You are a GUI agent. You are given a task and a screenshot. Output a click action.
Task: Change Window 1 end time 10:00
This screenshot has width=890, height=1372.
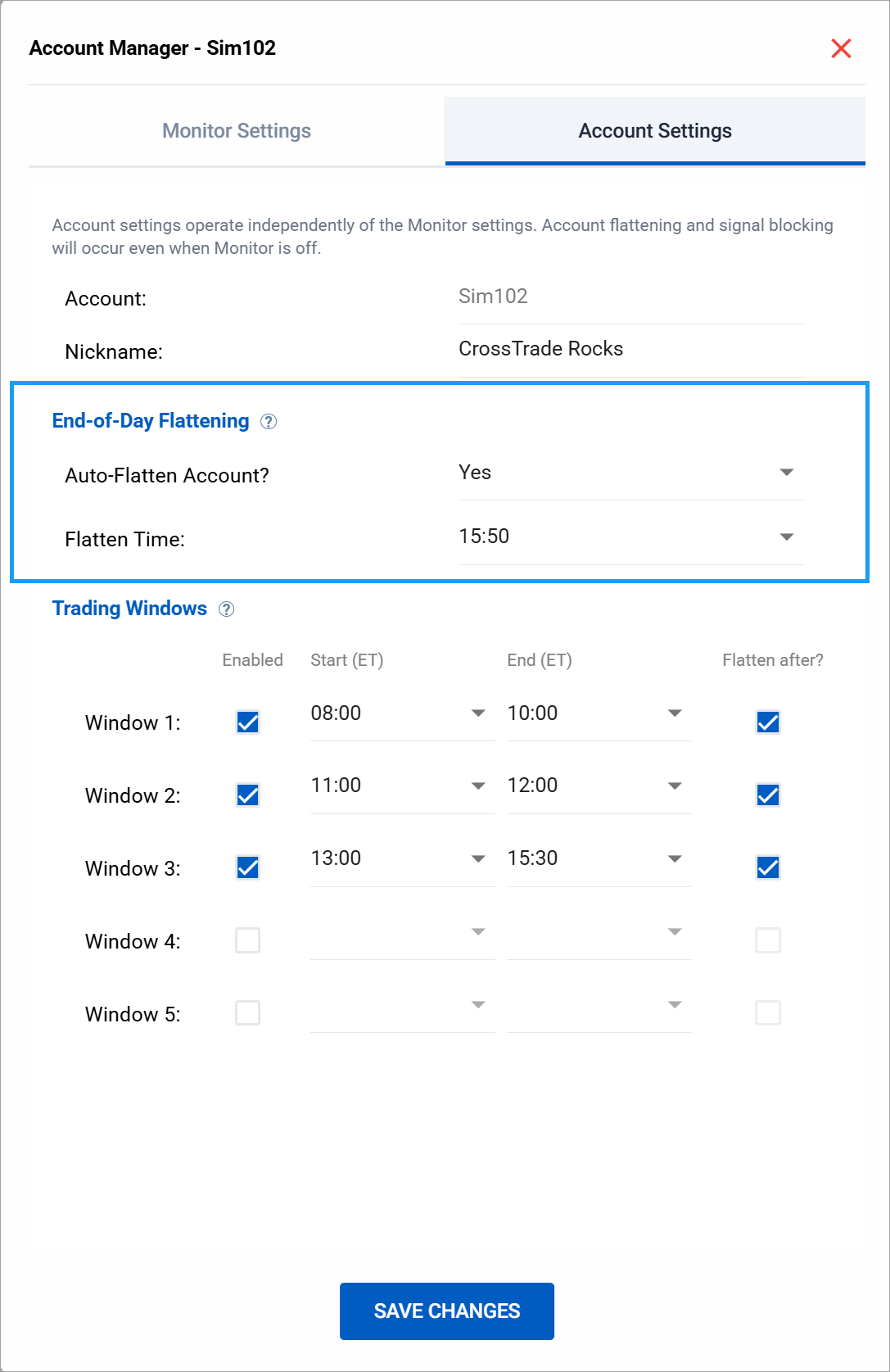(x=598, y=713)
